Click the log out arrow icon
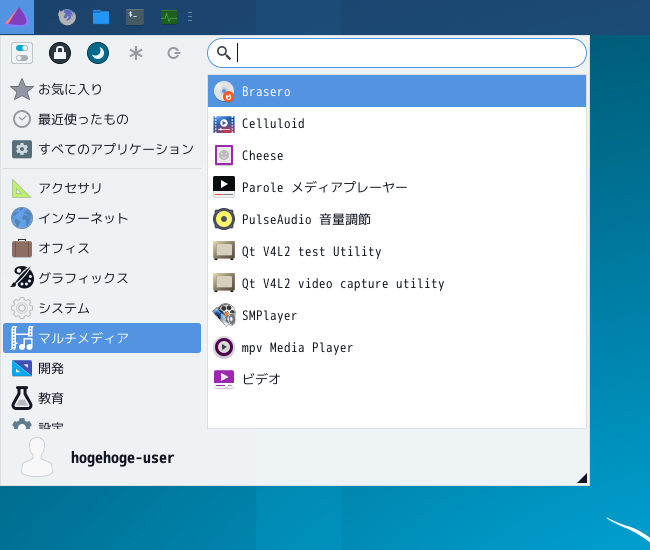This screenshot has height=550, width=650. (174, 53)
